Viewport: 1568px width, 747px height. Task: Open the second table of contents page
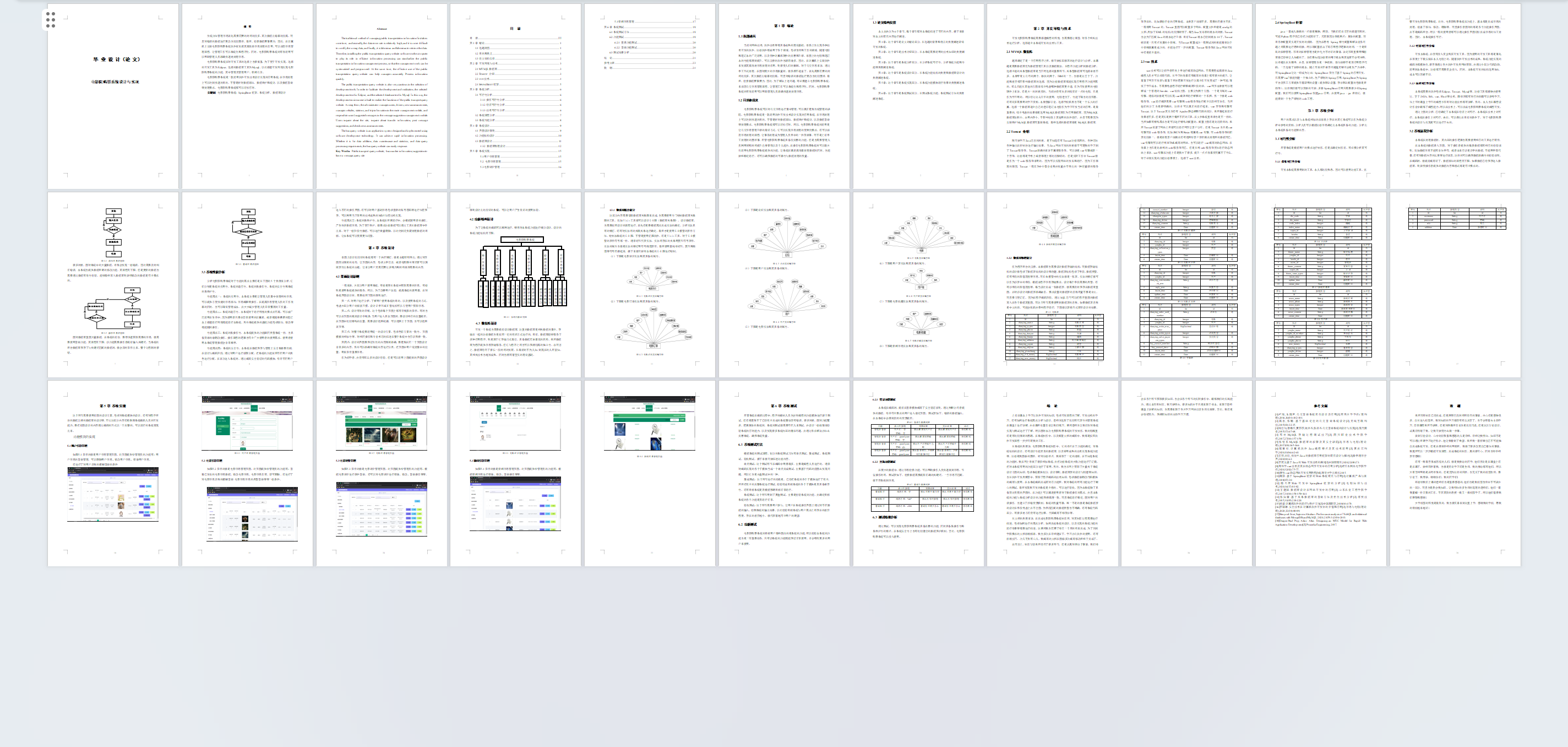coord(650,96)
